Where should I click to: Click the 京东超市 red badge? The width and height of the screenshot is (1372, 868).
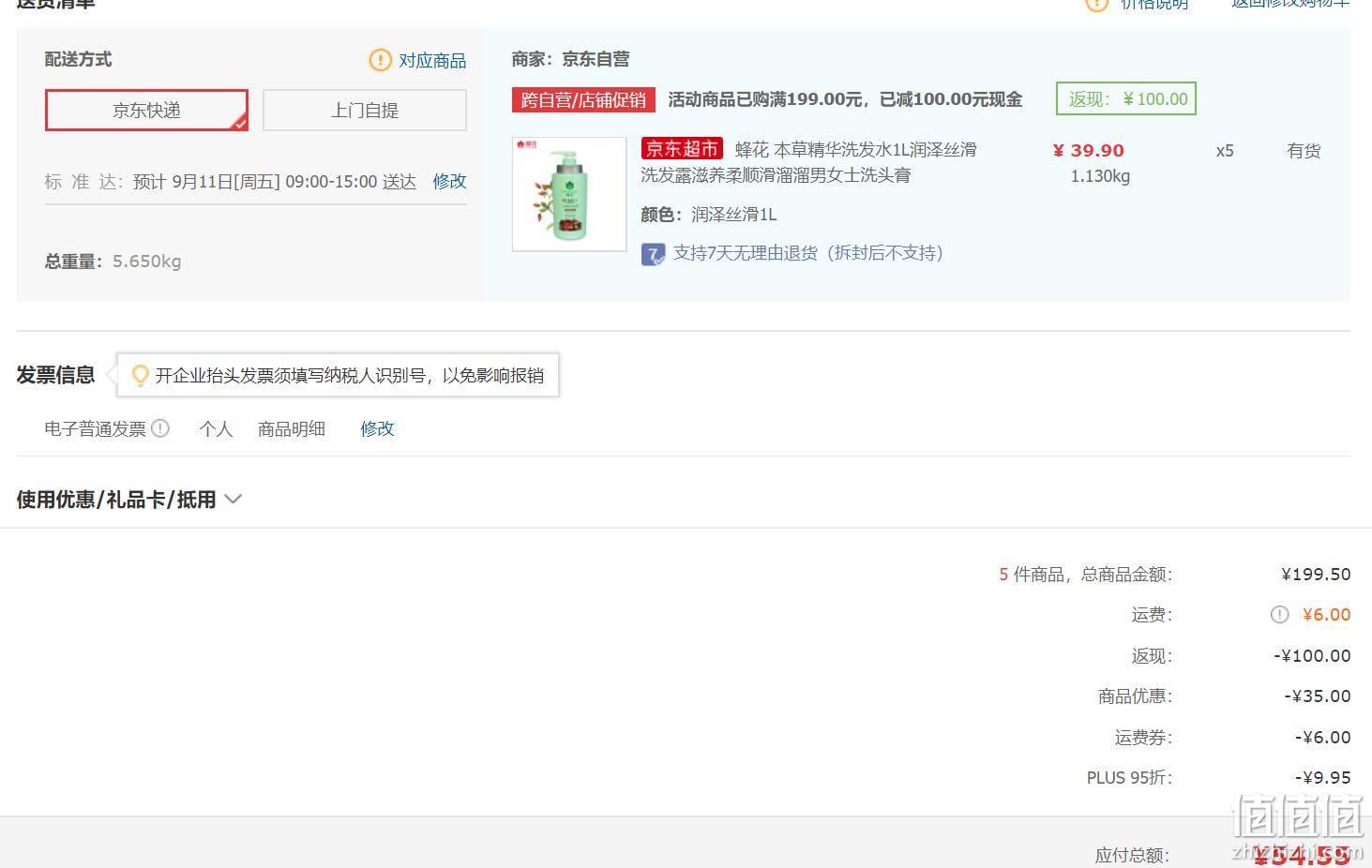pos(682,149)
